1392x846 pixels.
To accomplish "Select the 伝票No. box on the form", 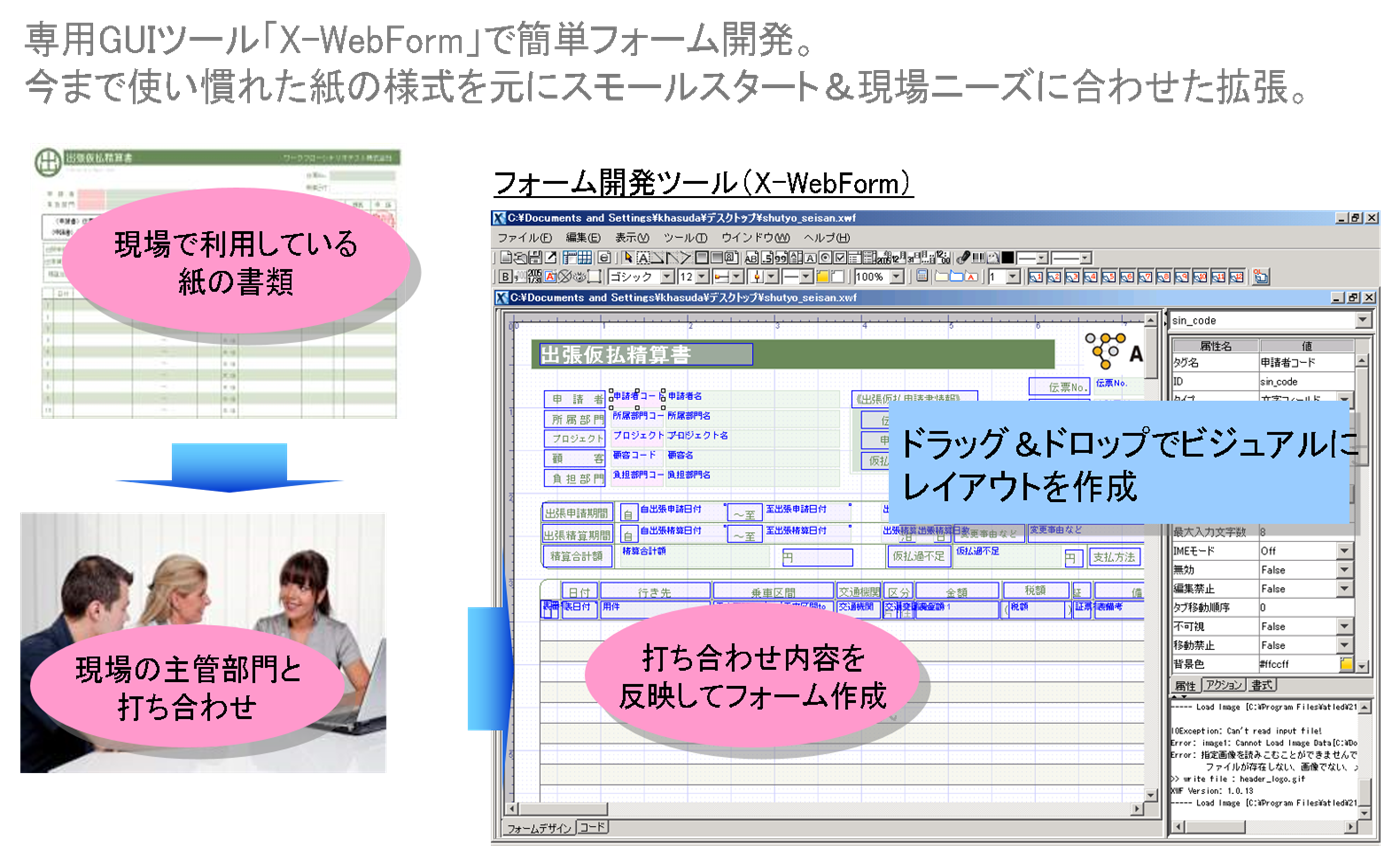I will [x=1059, y=387].
